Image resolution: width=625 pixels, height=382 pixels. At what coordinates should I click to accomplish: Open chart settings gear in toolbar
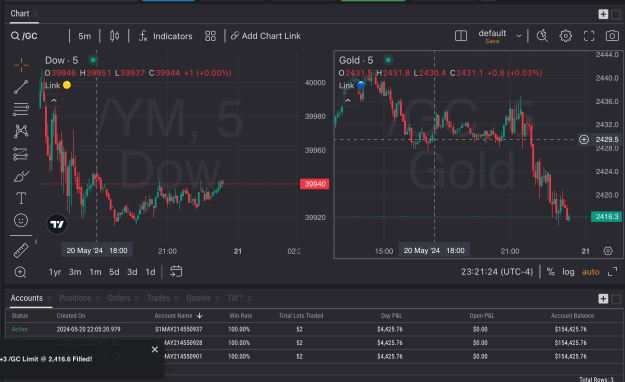(x=565, y=36)
